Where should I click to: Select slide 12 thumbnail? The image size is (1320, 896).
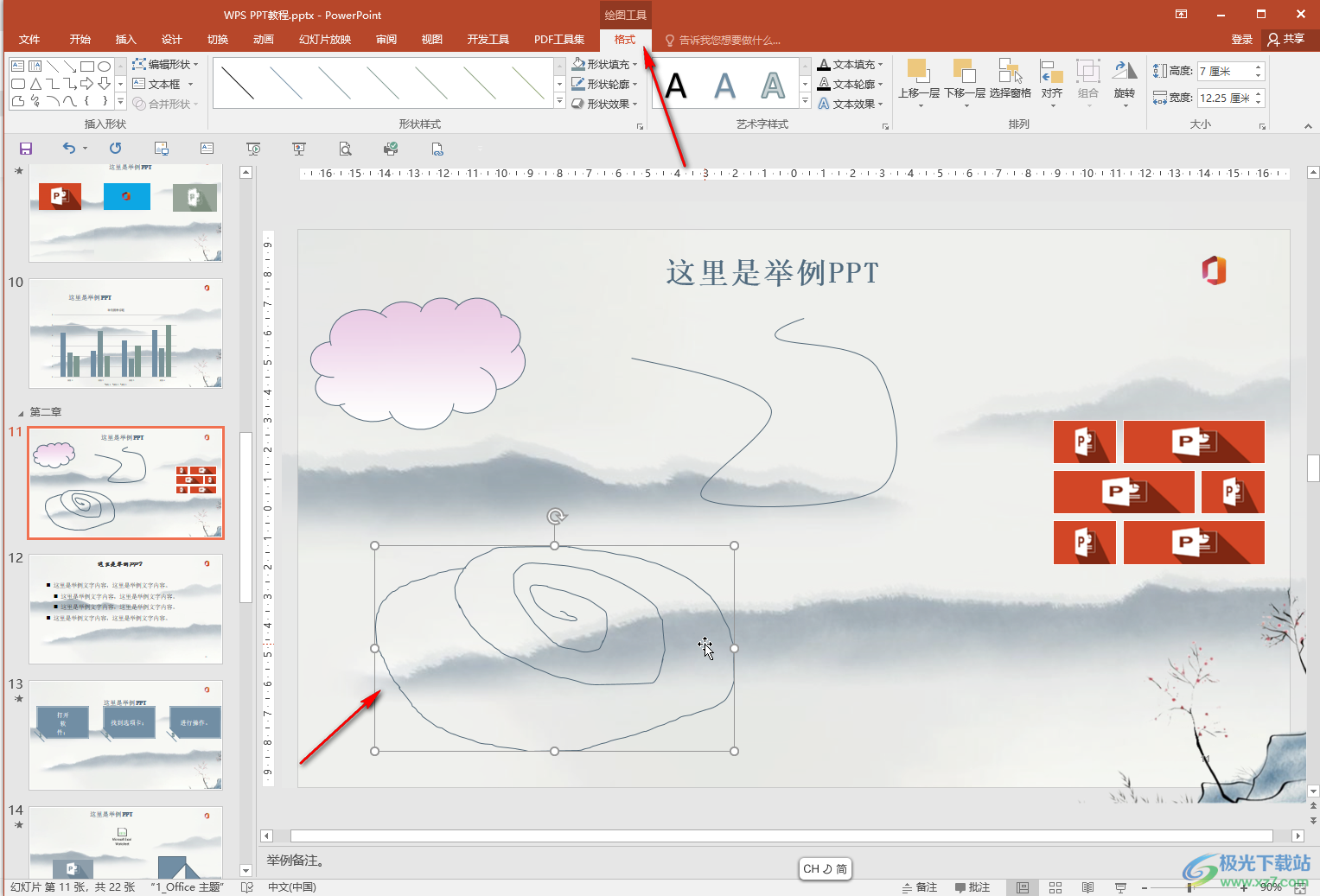126,609
